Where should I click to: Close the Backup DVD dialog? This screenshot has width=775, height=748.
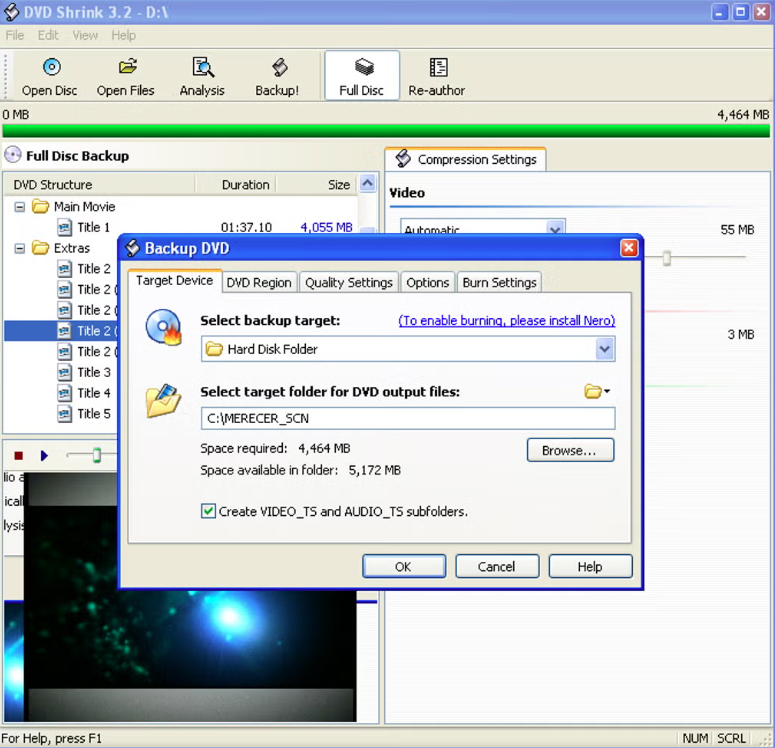click(629, 248)
